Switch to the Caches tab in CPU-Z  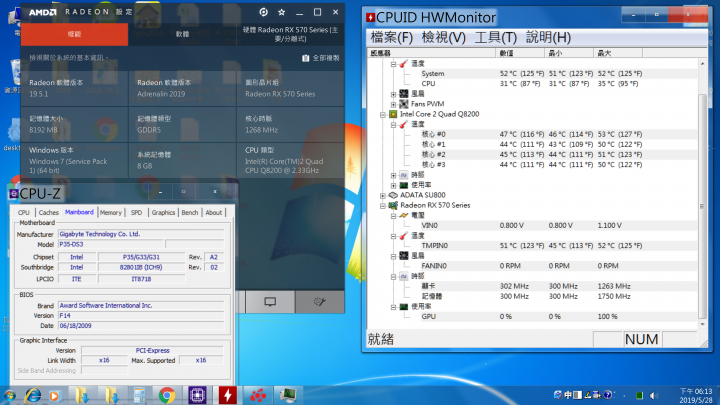coord(49,213)
